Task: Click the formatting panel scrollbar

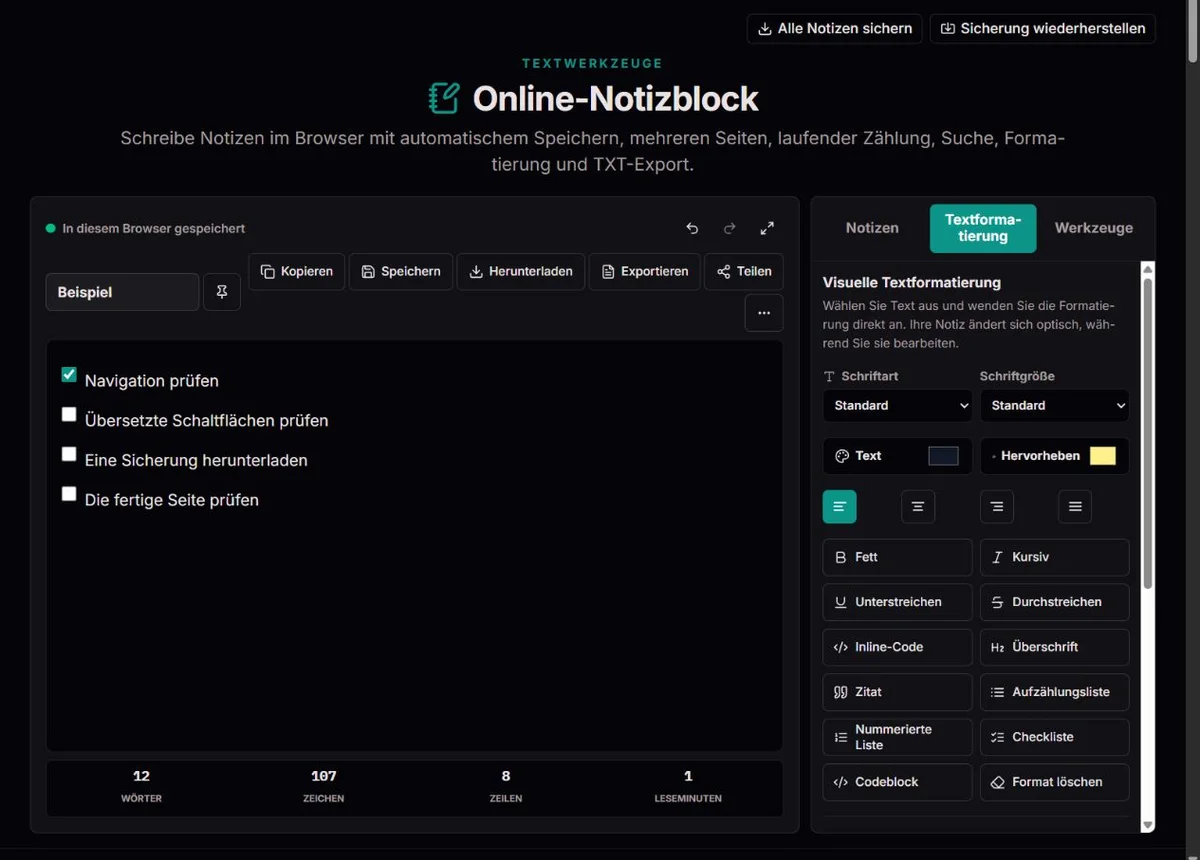Action: click(1148, 435)
